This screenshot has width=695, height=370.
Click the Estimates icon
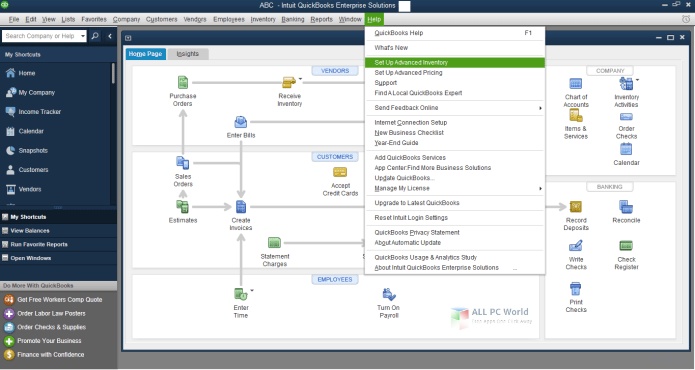click(x=183, y=206)
